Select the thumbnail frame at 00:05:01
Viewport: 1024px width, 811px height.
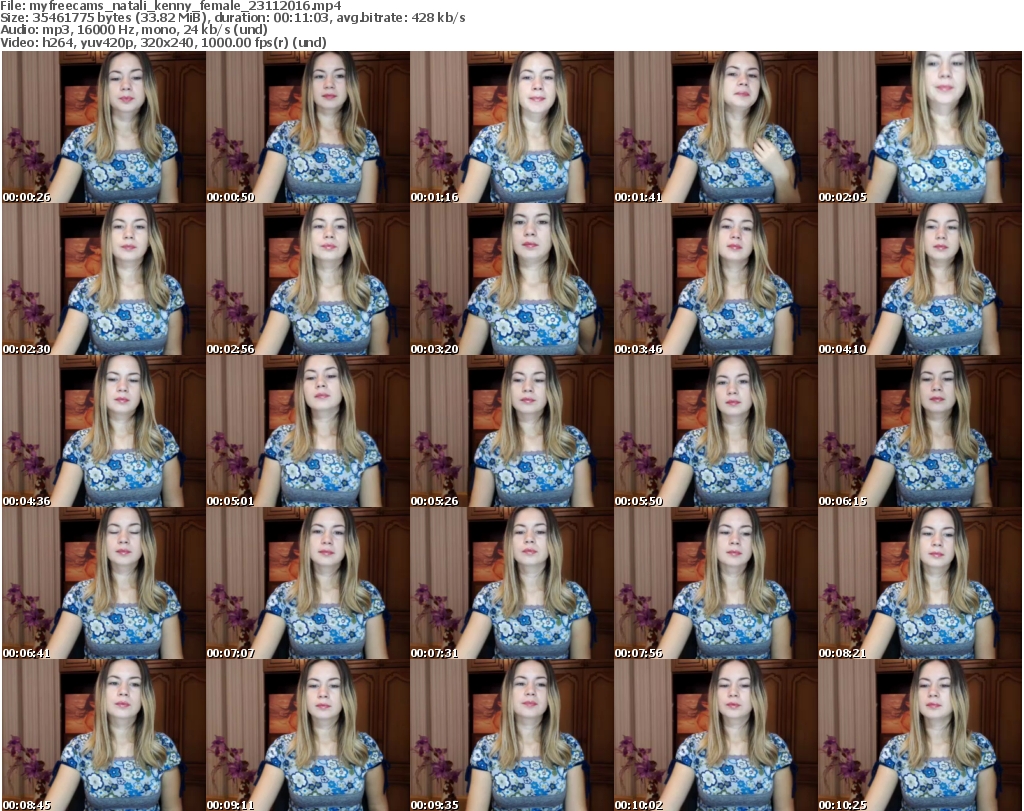point(308,431)
